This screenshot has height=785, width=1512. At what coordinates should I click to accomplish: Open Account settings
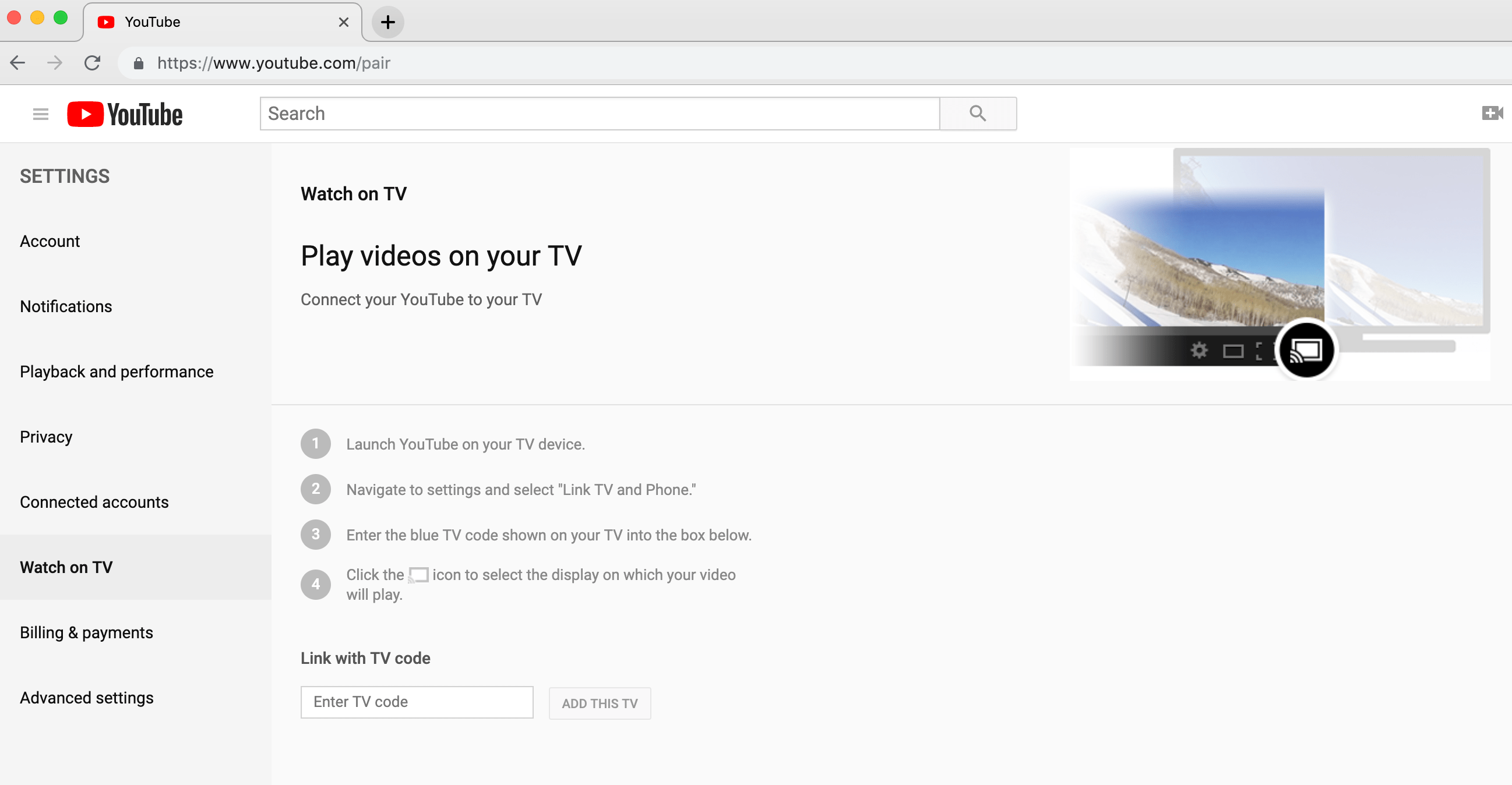click(50, 241)
